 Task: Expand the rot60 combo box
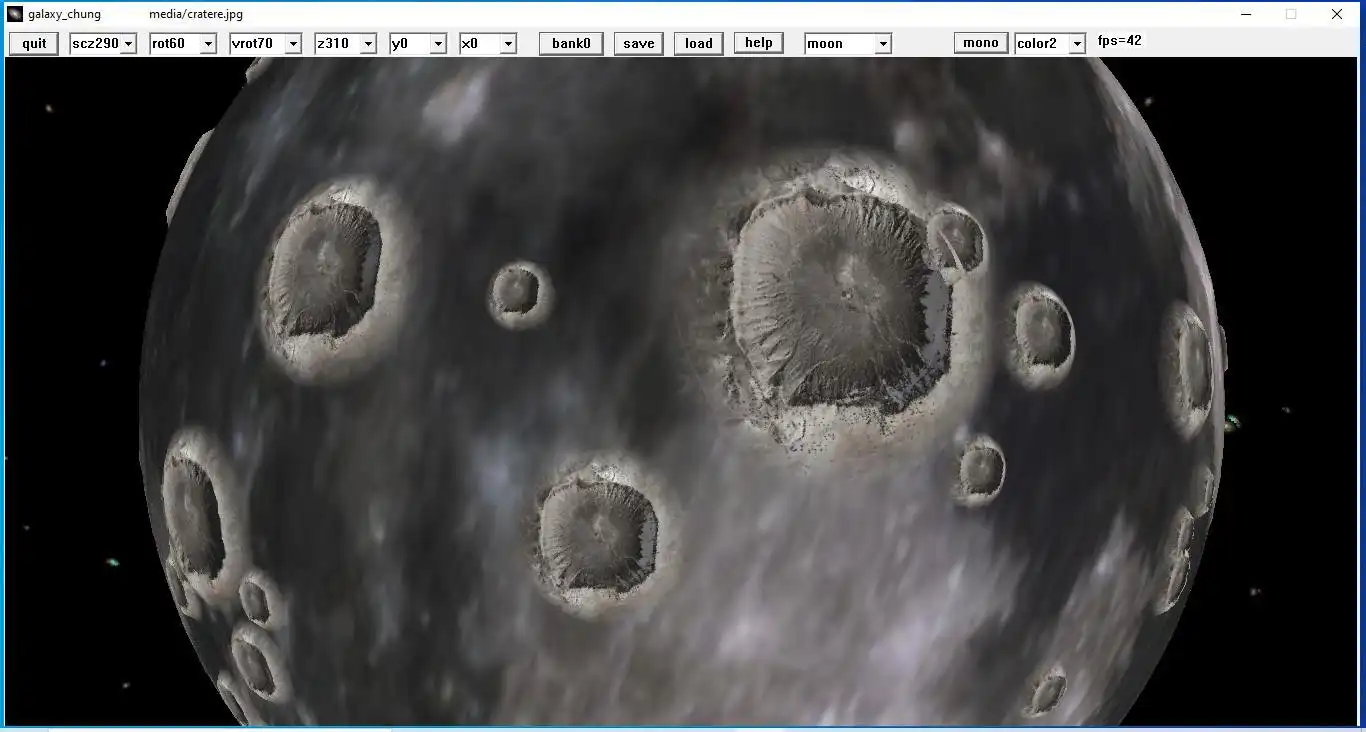pos(183,43)
